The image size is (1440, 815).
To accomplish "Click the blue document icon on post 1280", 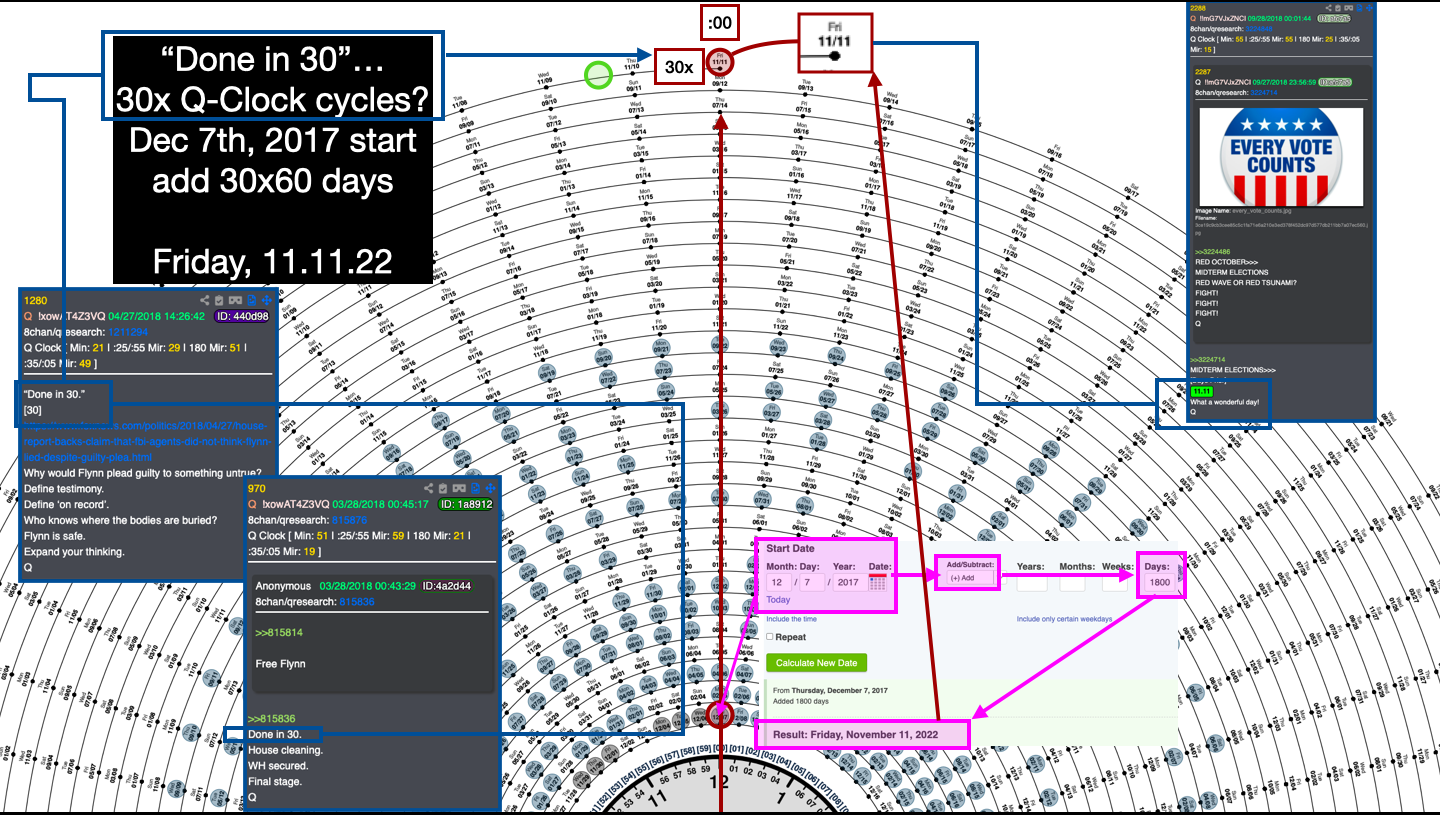I will [x=252, y=300].
